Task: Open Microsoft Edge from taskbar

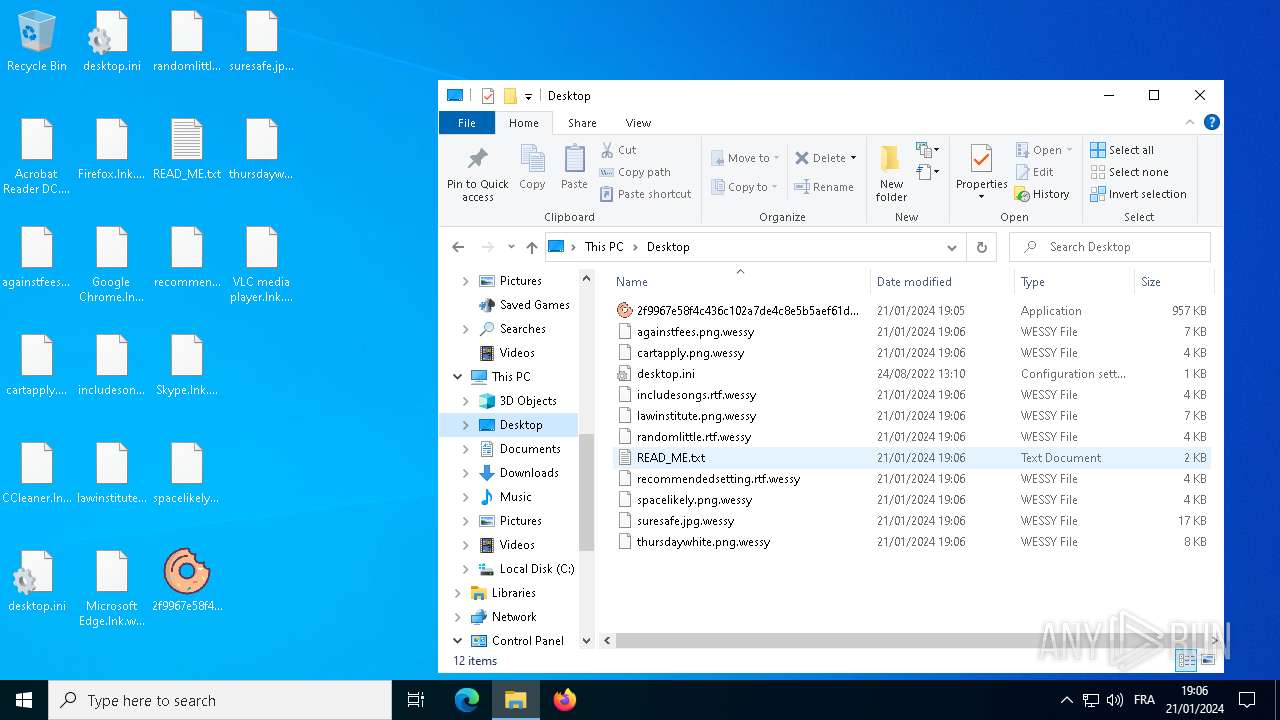Action: 467,700
